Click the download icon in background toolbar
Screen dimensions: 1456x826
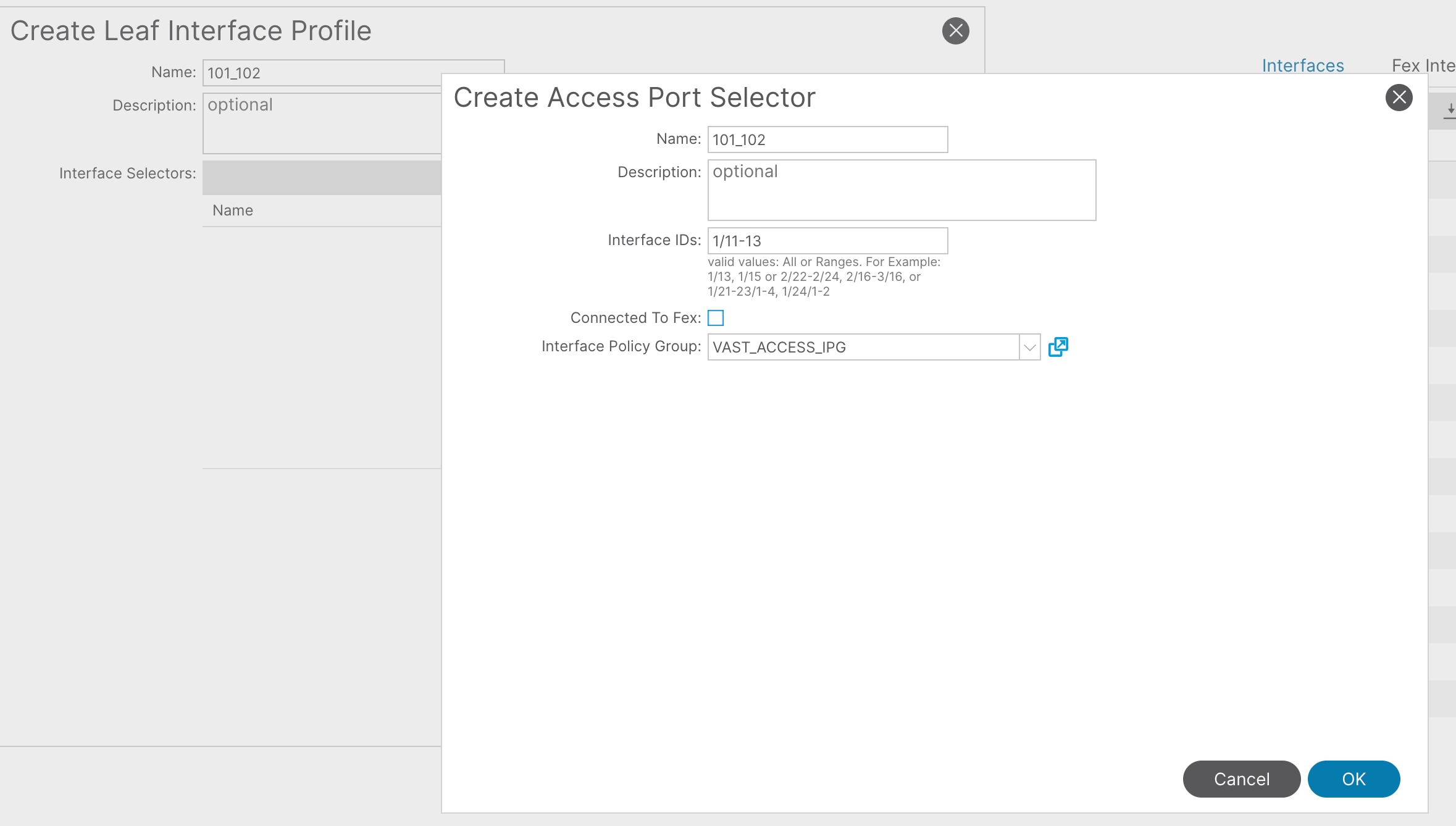click(x=1450, y=111)
